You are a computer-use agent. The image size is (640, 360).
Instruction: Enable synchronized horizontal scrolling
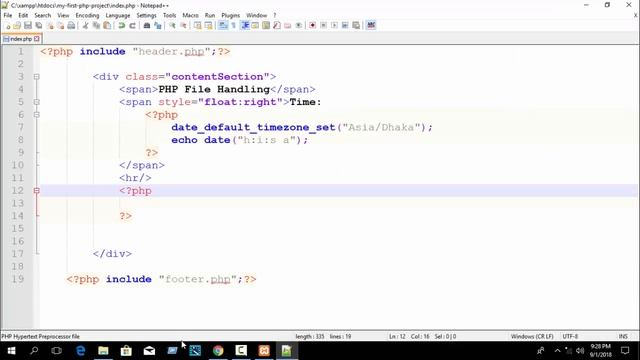pos(209,25)
